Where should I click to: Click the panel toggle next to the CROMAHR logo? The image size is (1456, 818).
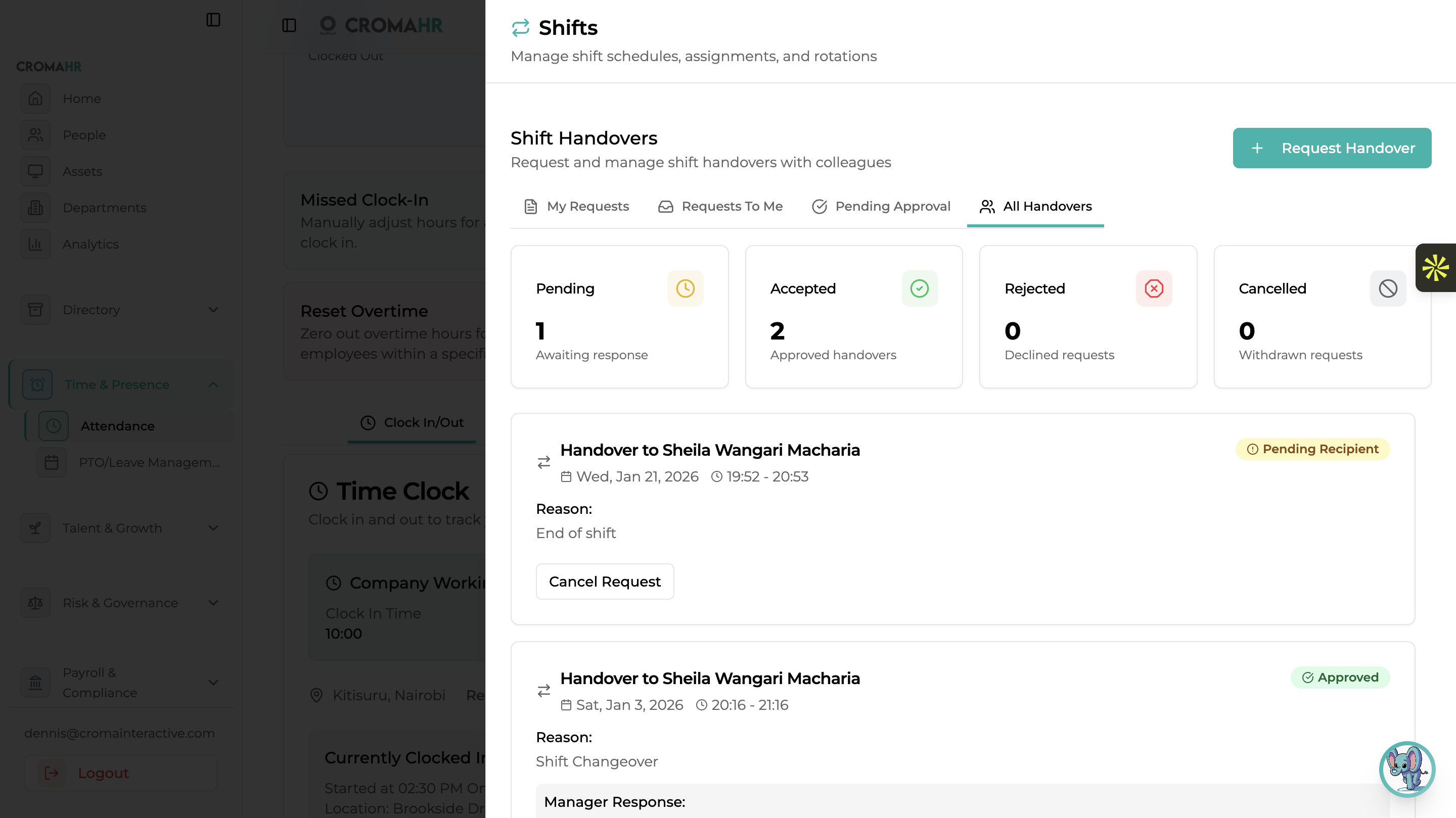pyautogui.click(x=289, y=25)
